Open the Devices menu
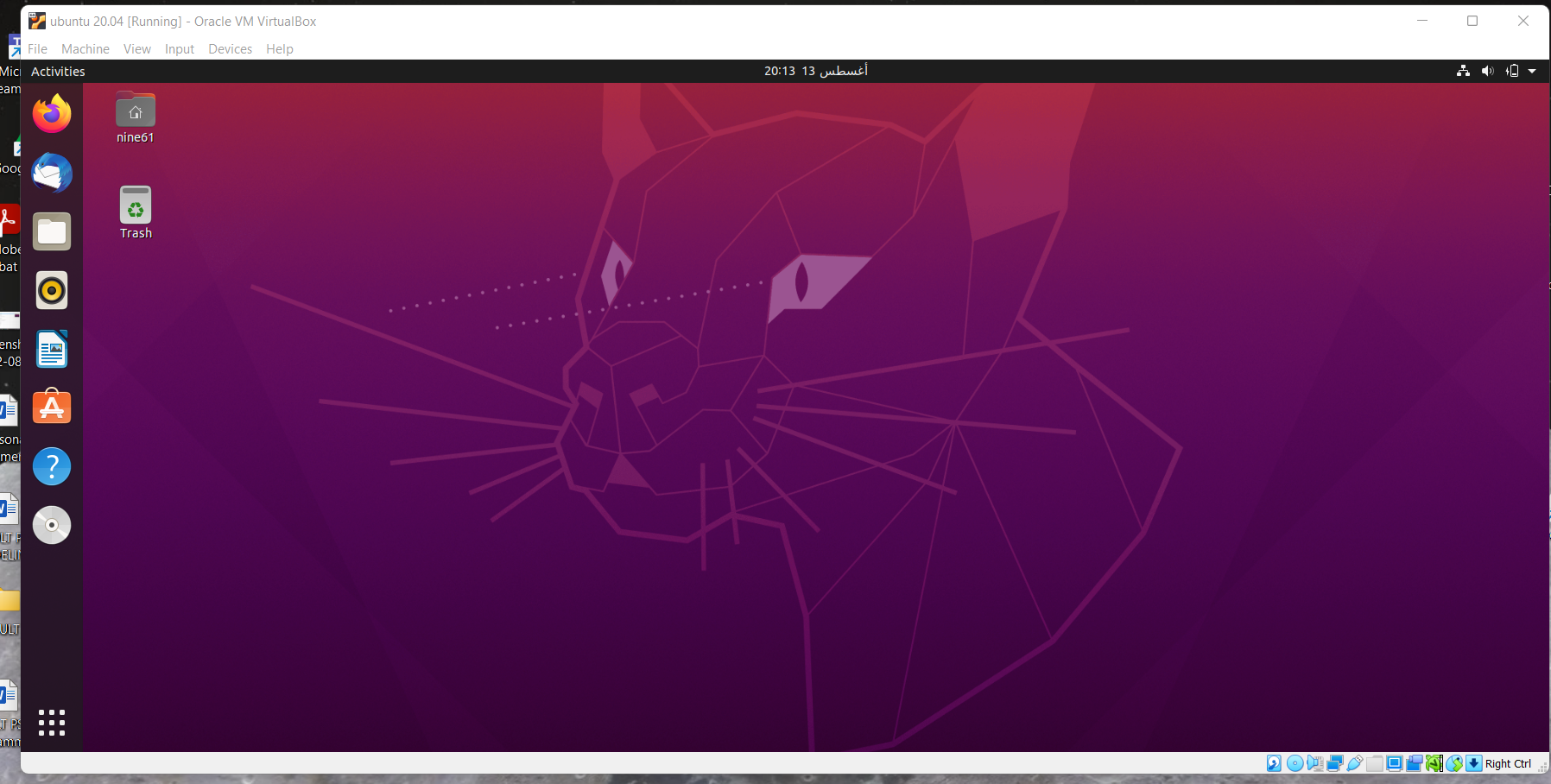Screen dimensions: 1551x784 [229, 48]
